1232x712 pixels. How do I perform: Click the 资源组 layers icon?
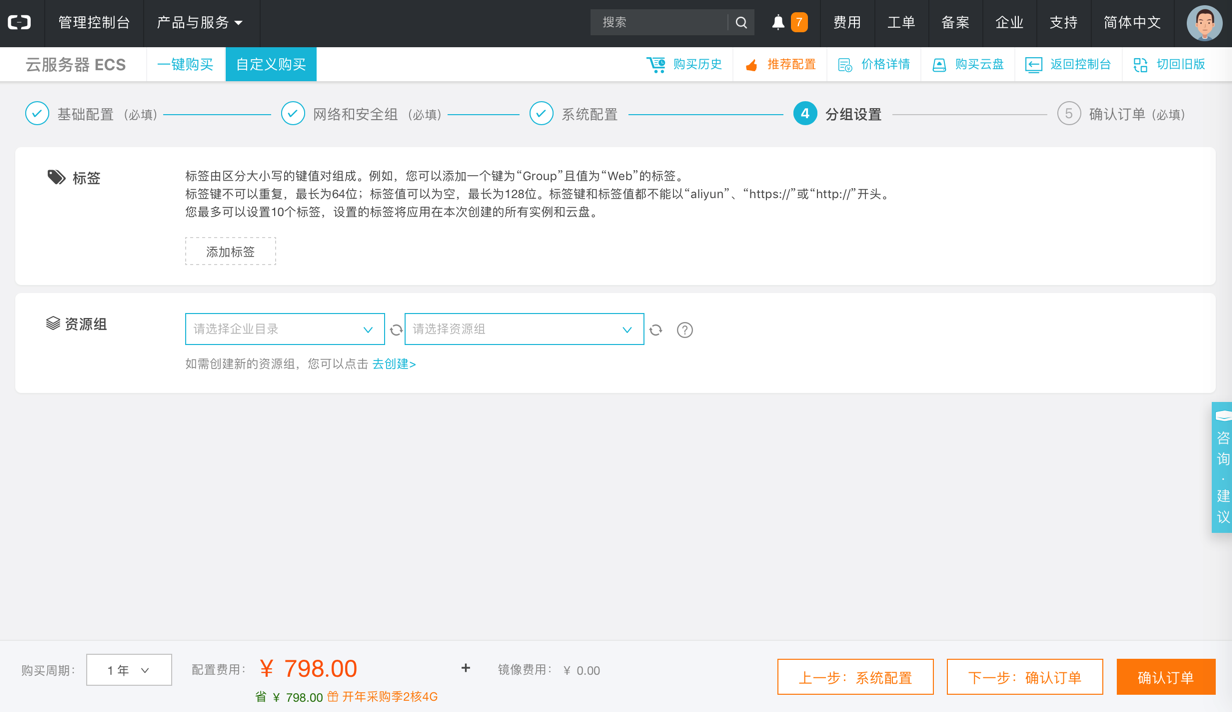pos(53,323)
